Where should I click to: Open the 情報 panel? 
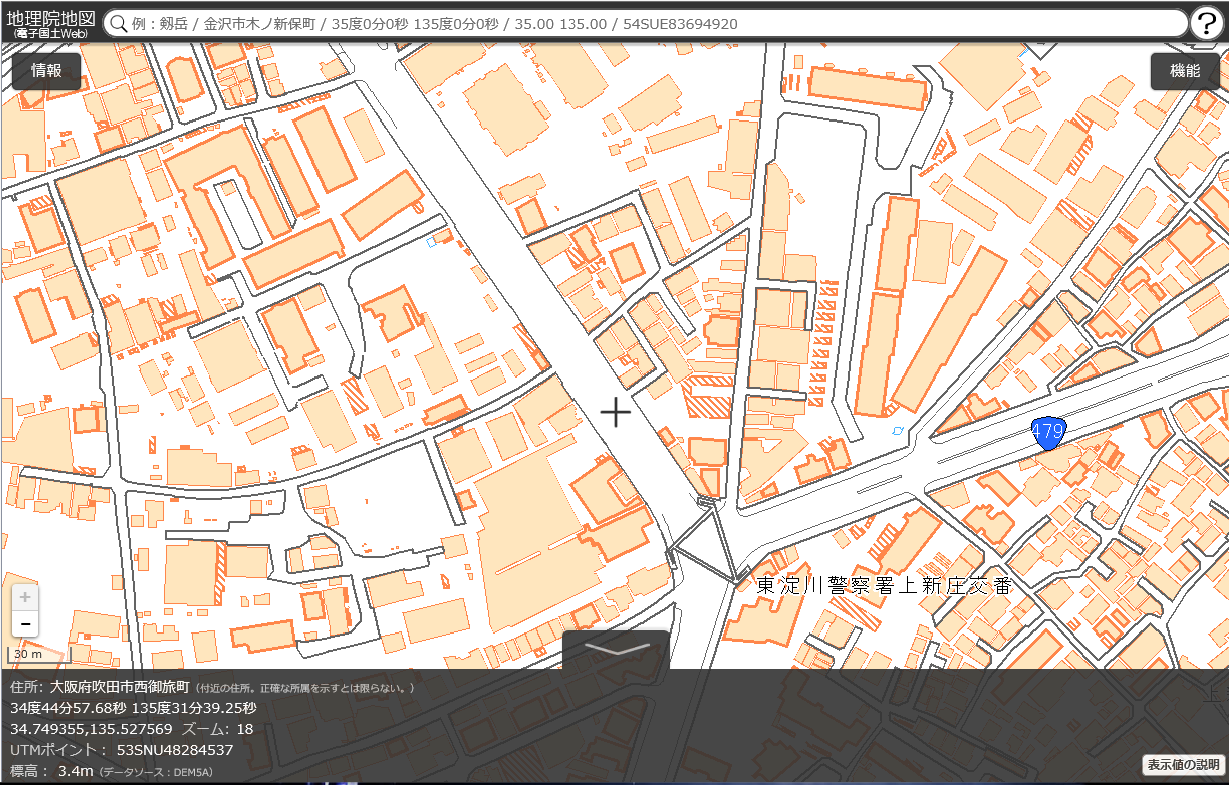point(46,71)
